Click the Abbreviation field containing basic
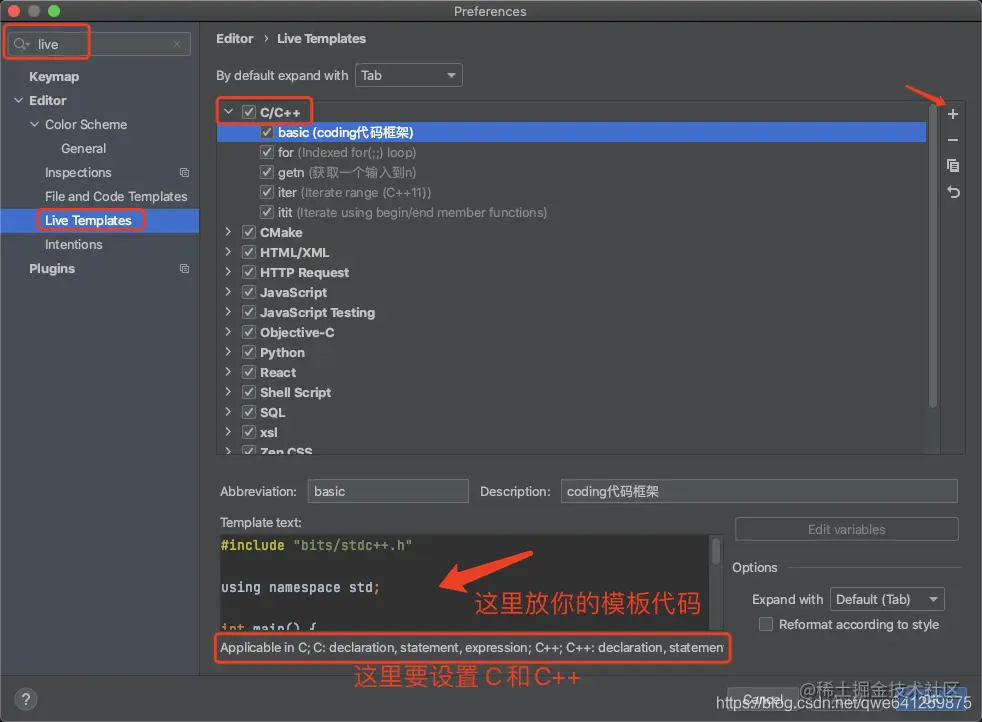982x722 pixels. (x=388, y=492)
